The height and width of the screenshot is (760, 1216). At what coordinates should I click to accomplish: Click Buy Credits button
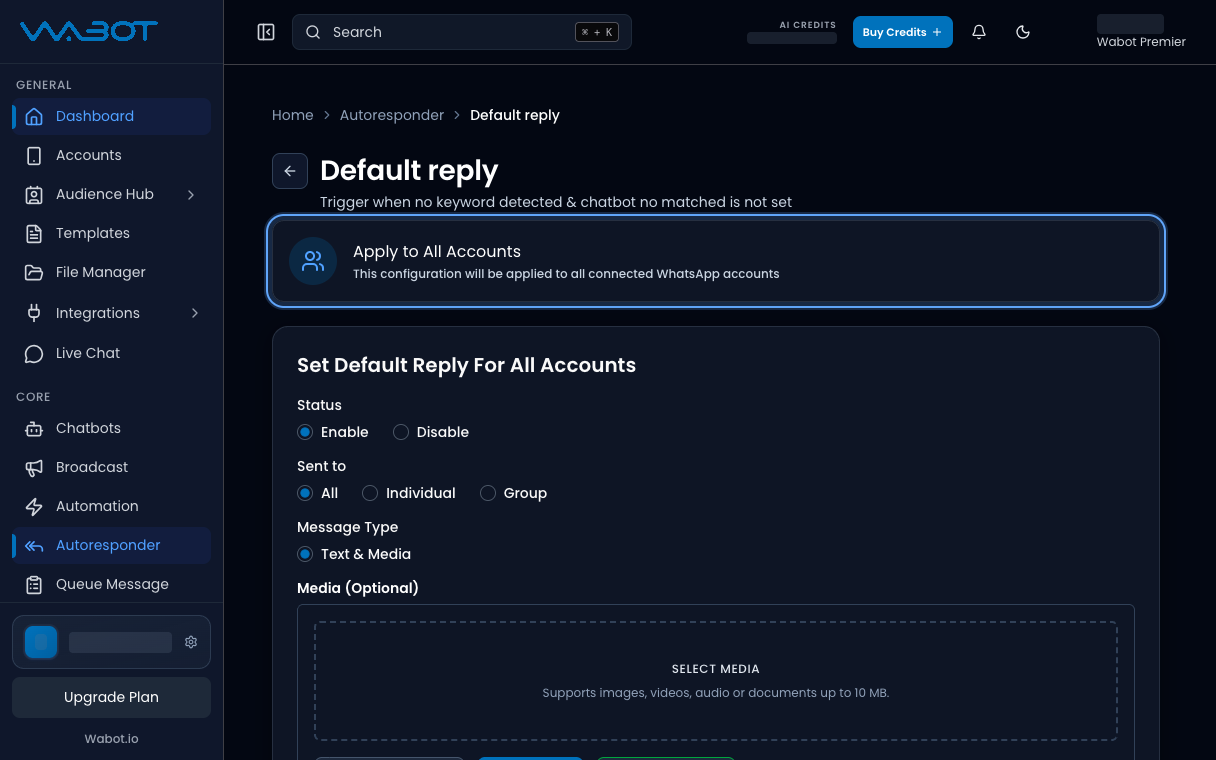903,32
